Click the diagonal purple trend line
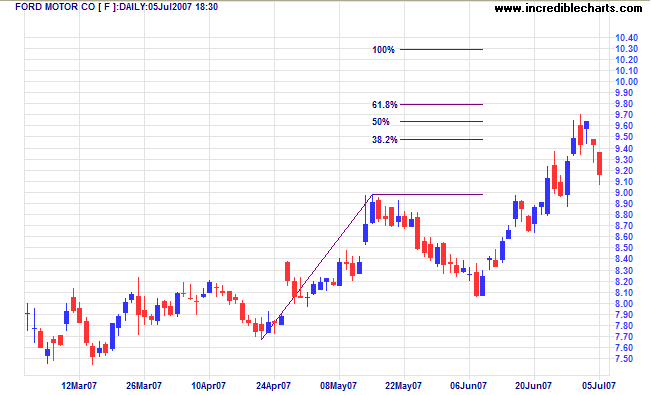The width and height of the screenshot is (651, 395). (x=317, y=267)
